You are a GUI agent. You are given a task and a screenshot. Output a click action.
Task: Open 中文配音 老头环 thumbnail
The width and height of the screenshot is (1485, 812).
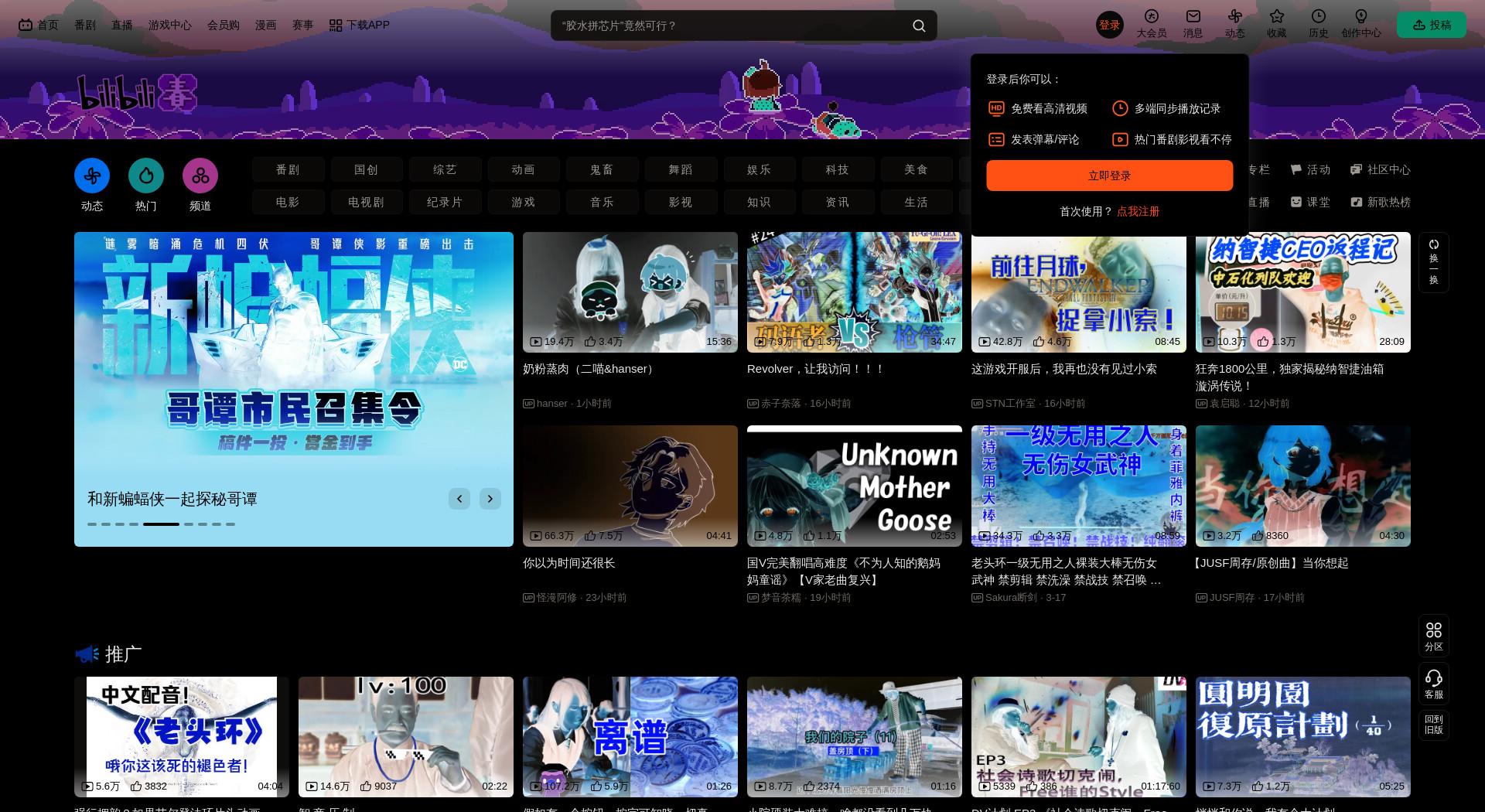pos(182,737)
